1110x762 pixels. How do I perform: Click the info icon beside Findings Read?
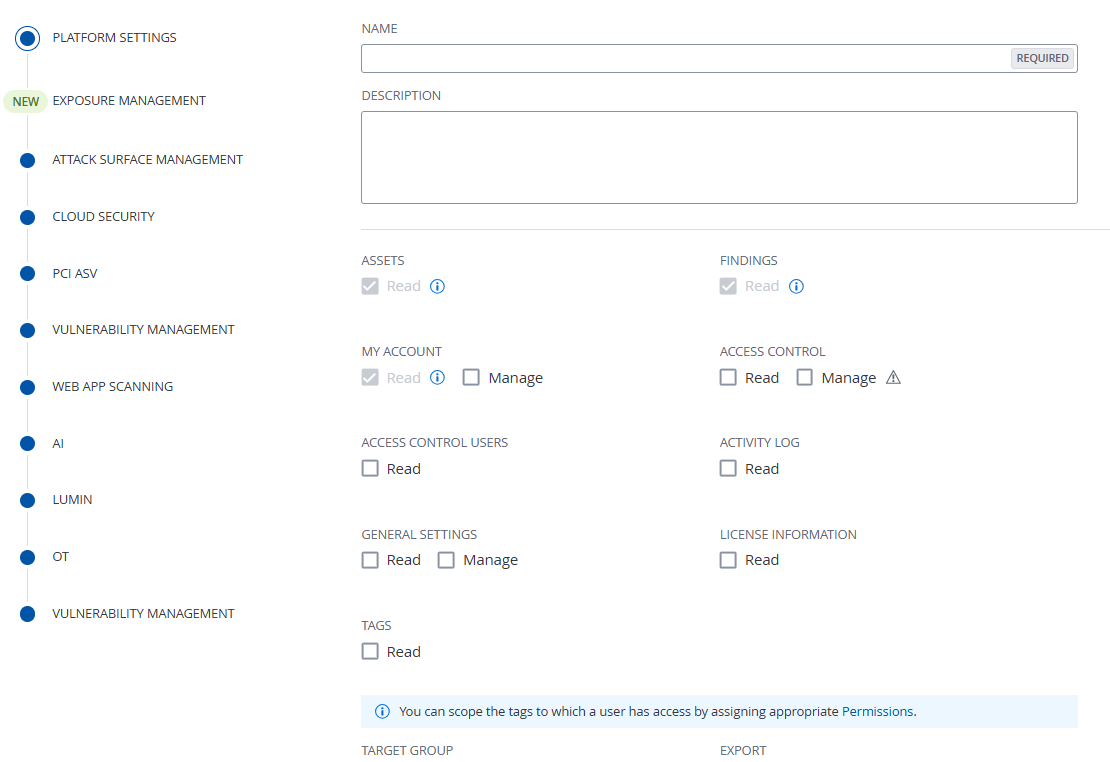point(796,286)
